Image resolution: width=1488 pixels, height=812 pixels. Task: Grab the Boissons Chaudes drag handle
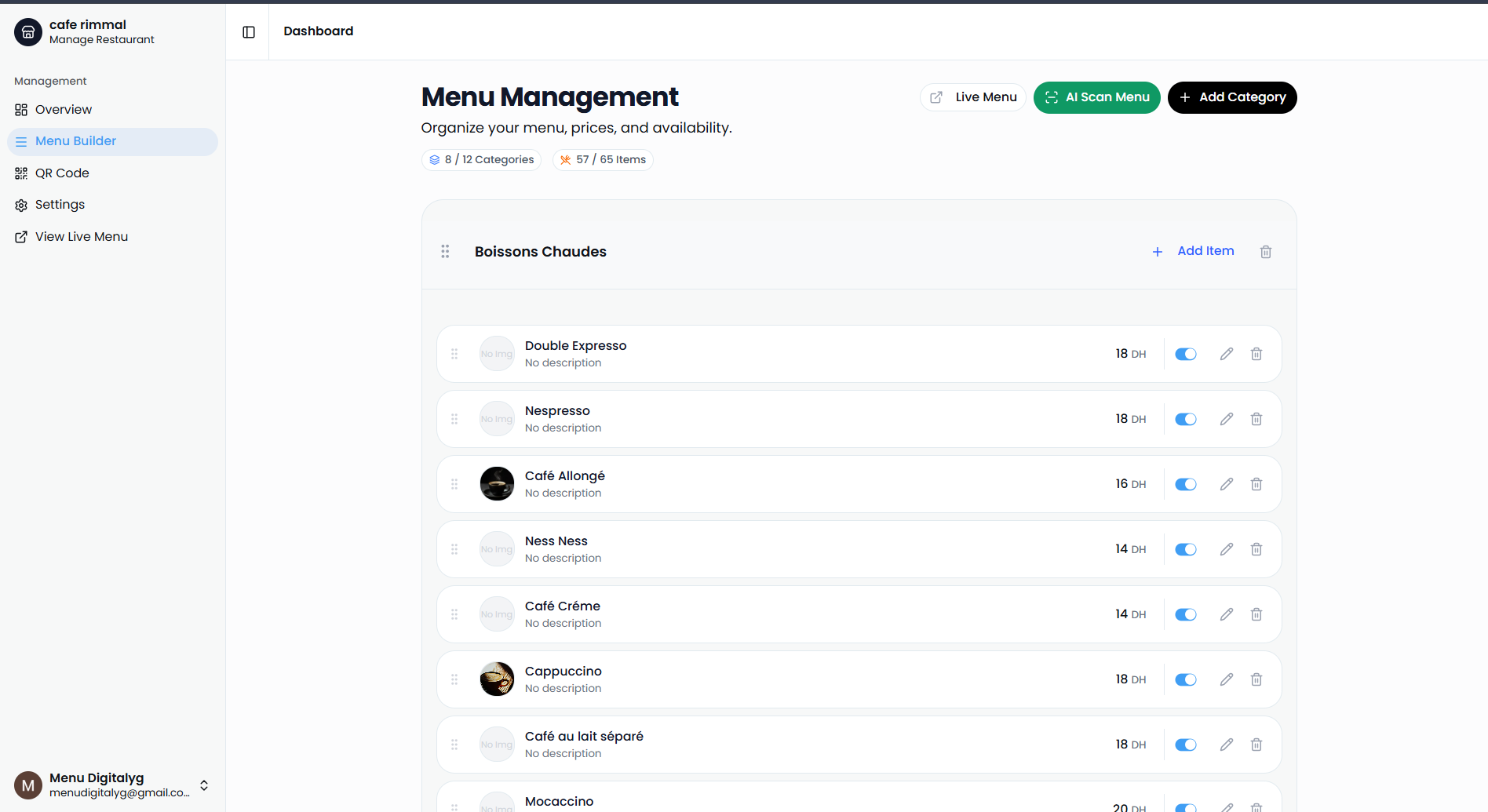pos(445,251)
